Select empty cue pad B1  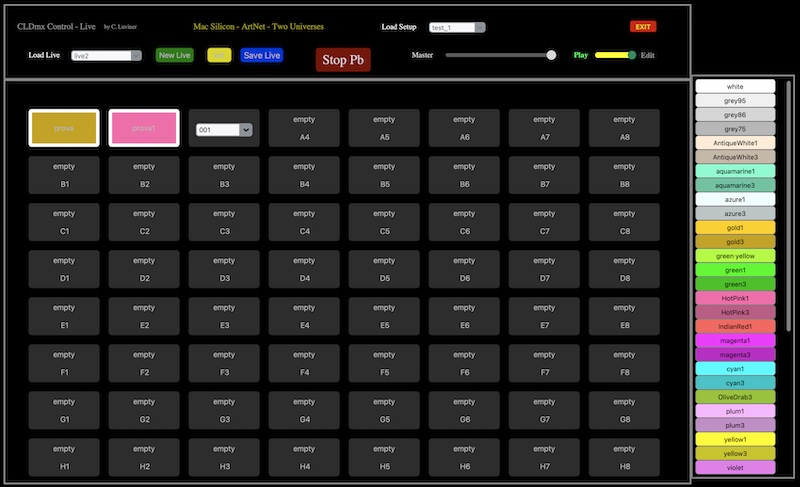64,175
